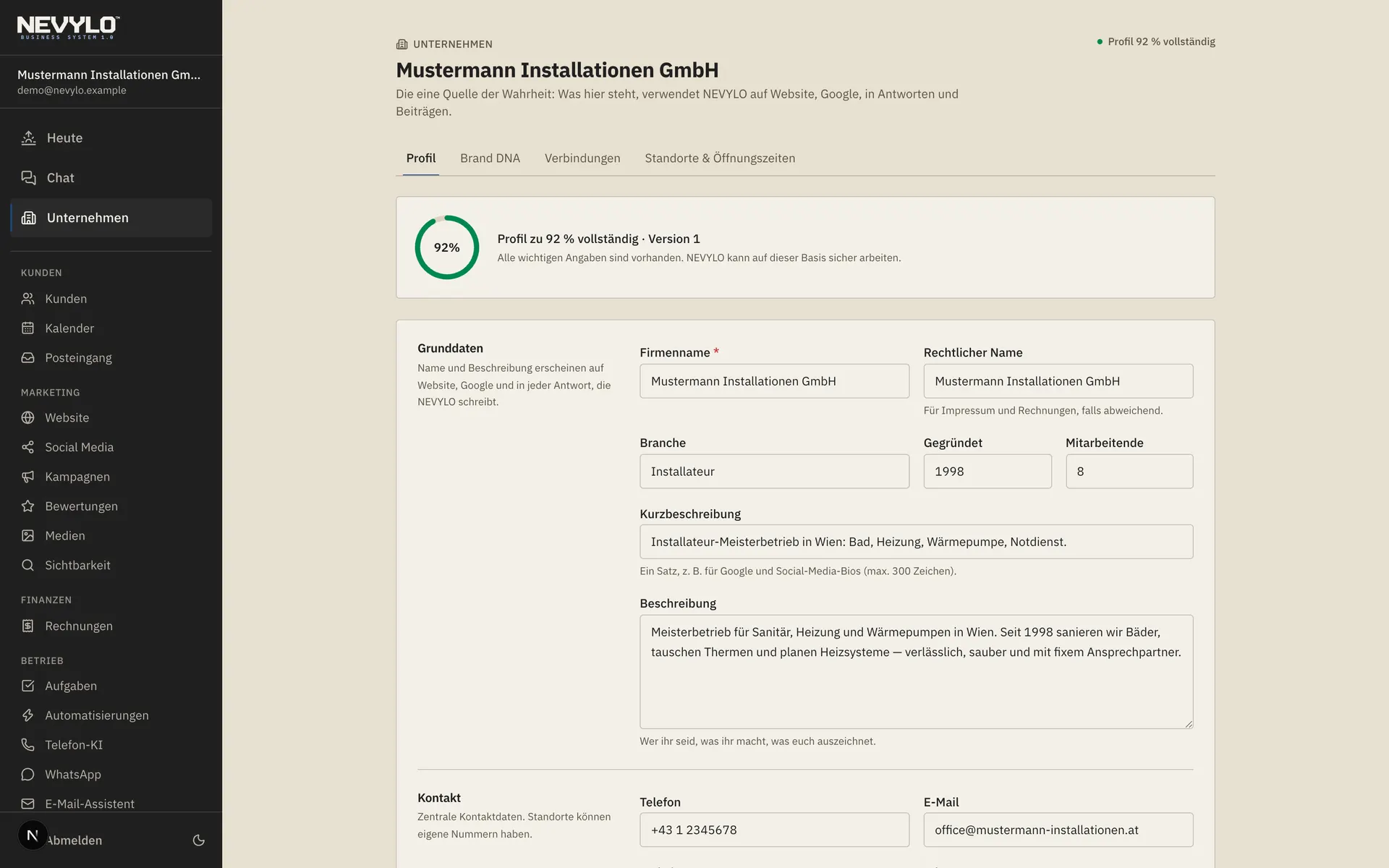The width and height of the screenshot is (1389, 868).
Task: Click the NEVYLO logo
Action: 69,27
